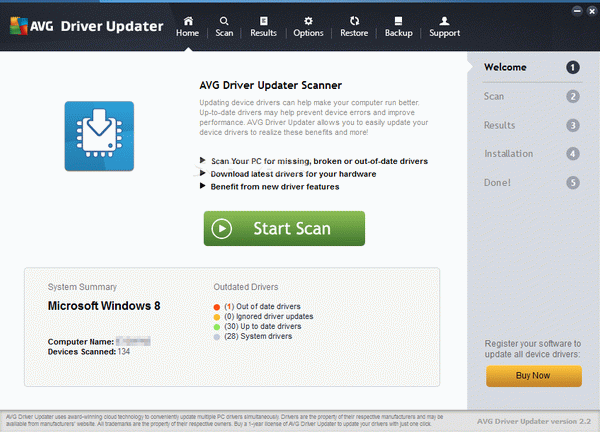
Task: Click the (0) Ignored driver updates entry
Action: pos(269,316)
